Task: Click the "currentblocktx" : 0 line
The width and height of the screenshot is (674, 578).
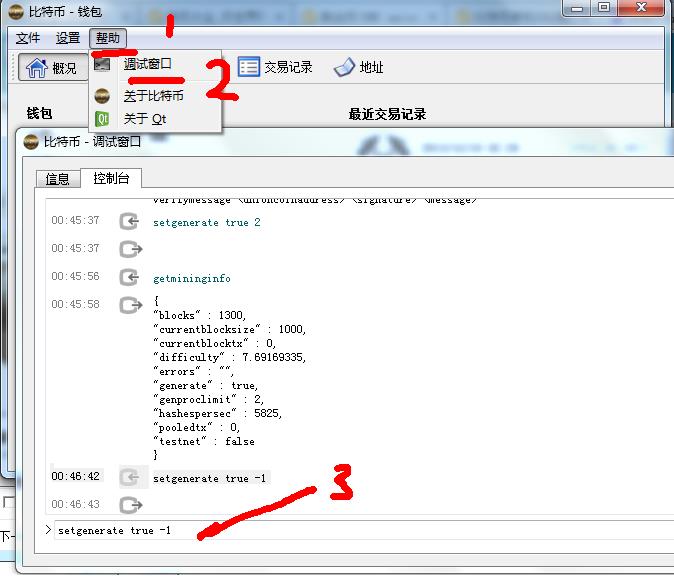Action: (x=214, y=343)
